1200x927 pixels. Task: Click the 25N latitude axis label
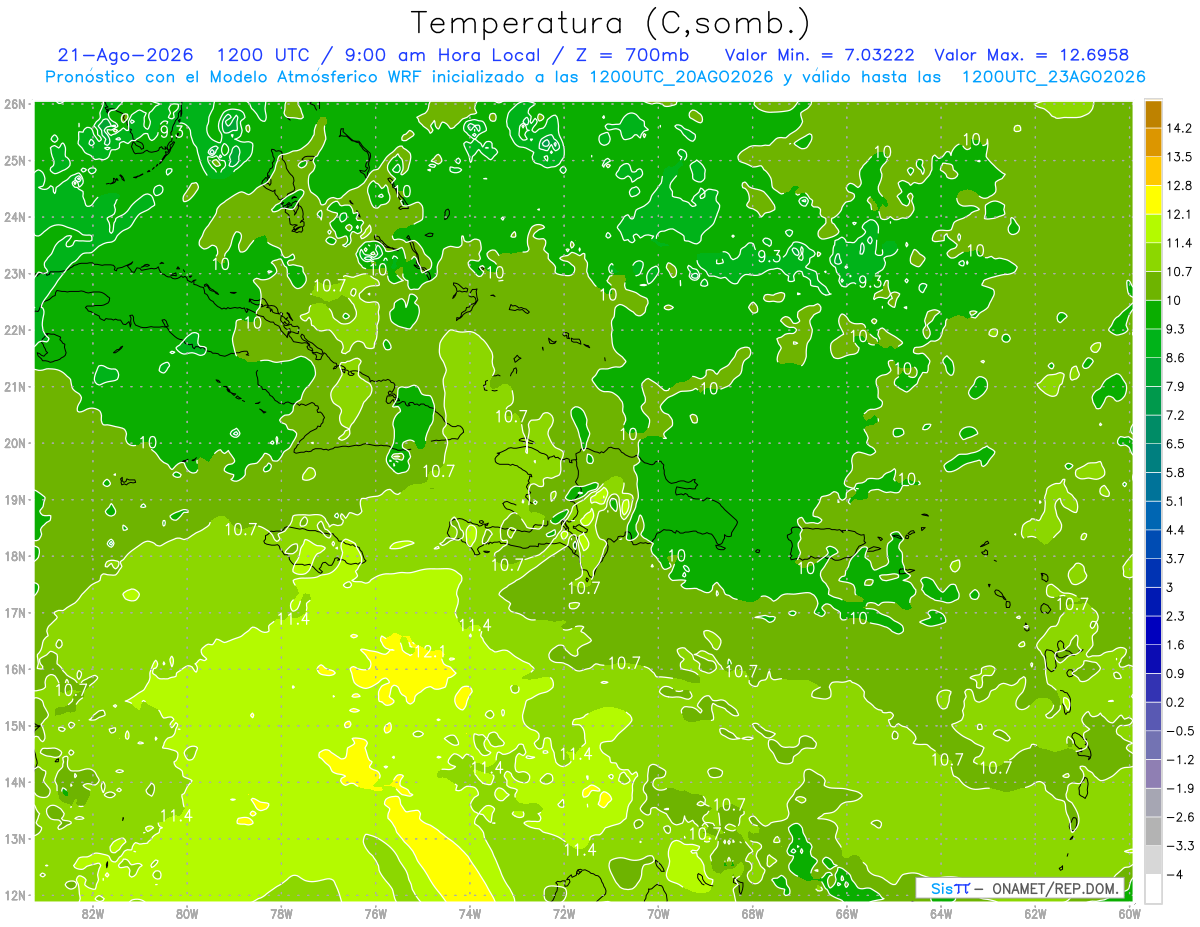(15, 160)
